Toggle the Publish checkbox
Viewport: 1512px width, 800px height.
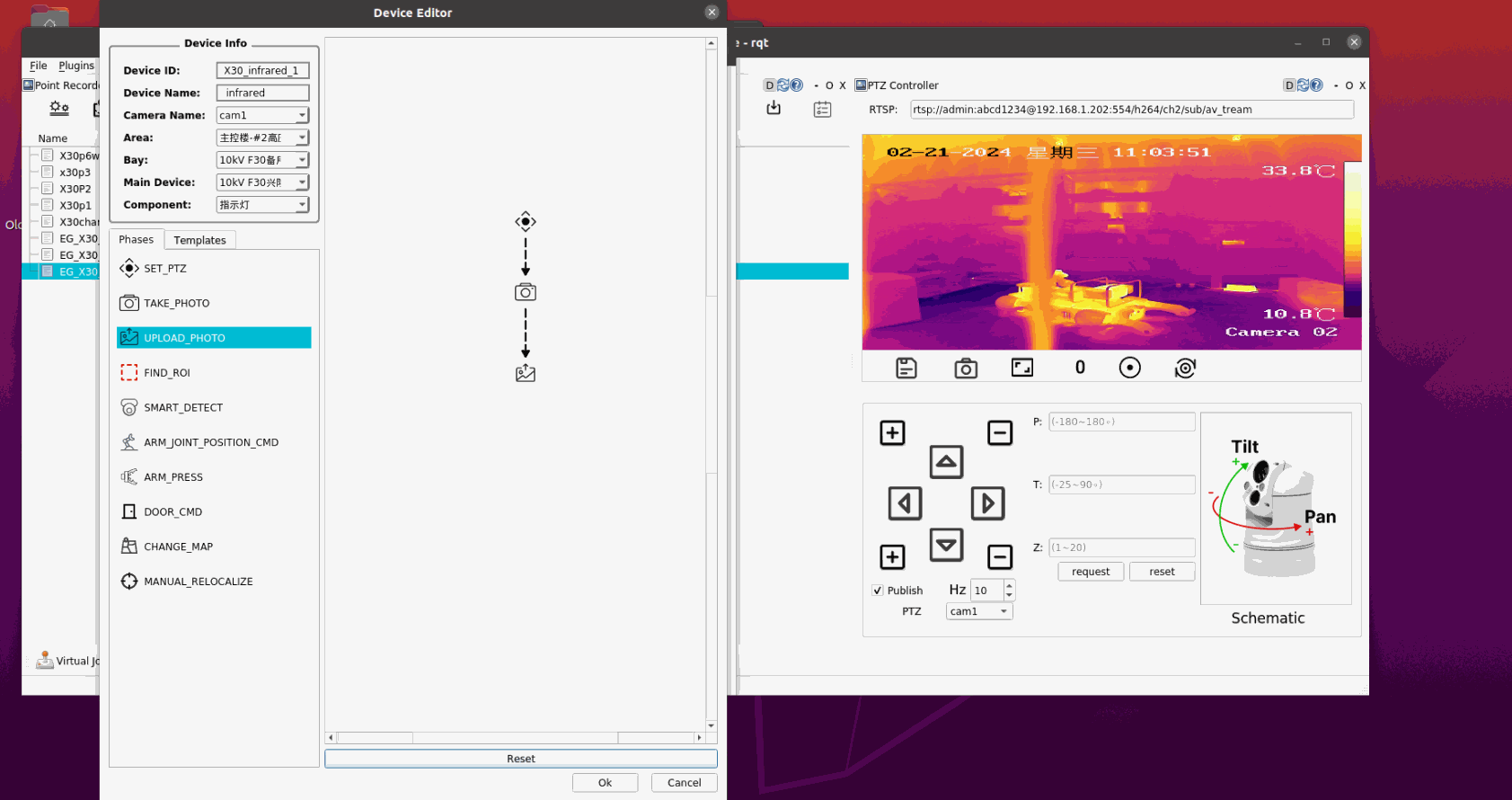(x=878, y=591)
